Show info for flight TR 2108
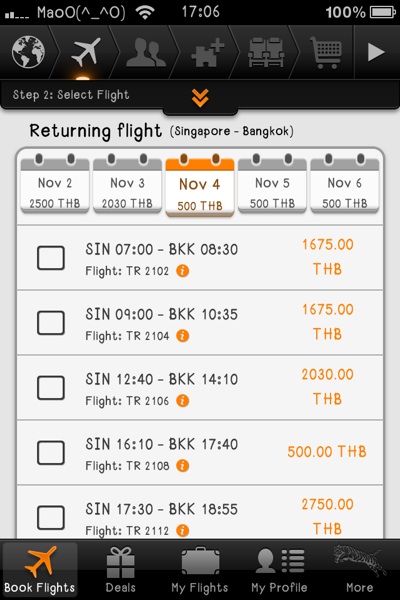 pyautogui.click(x=183, y=466)
